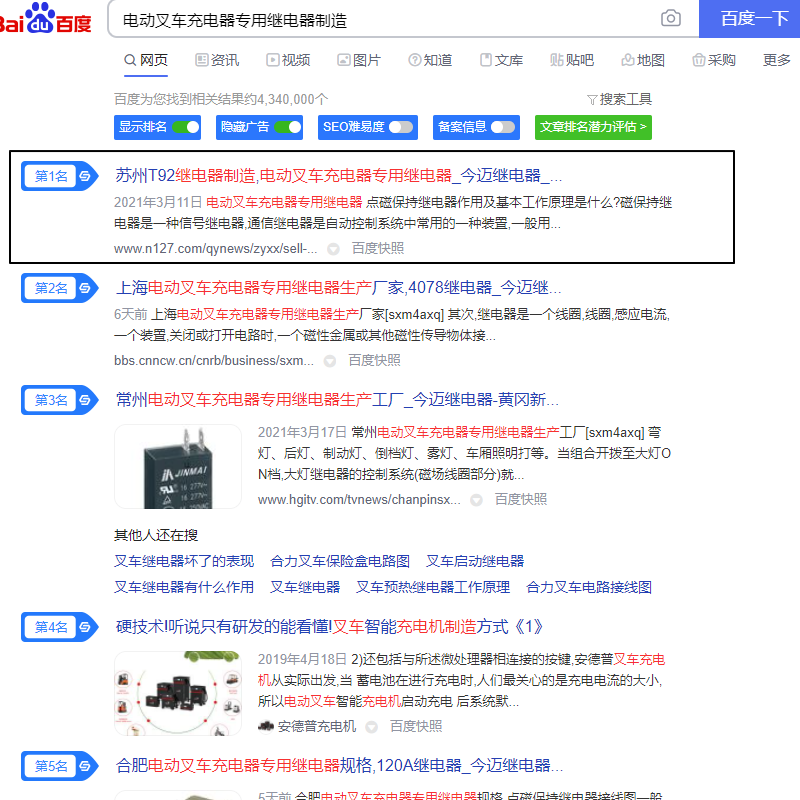Image resolution: width=800 pixels, height=800 pixels.
Task: Click the icon on 第1名 badge
Action: 85,176
